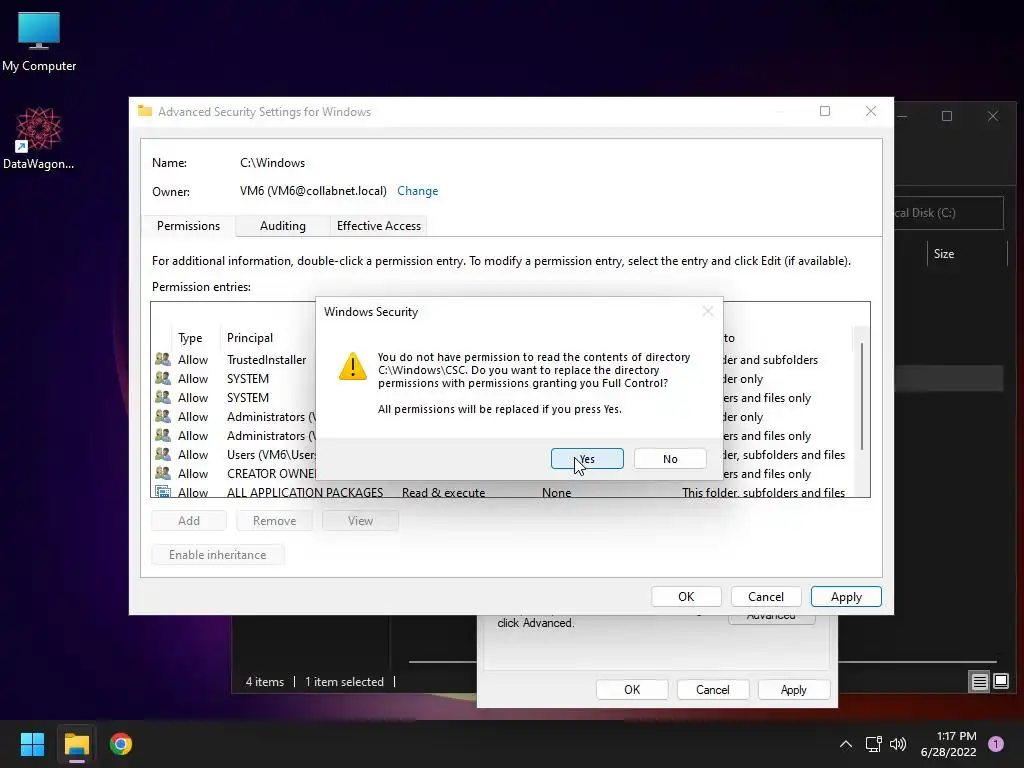1024x768 pixels.
Task: Confirm with Yes in Windows Security dialog
Action: 586,459
